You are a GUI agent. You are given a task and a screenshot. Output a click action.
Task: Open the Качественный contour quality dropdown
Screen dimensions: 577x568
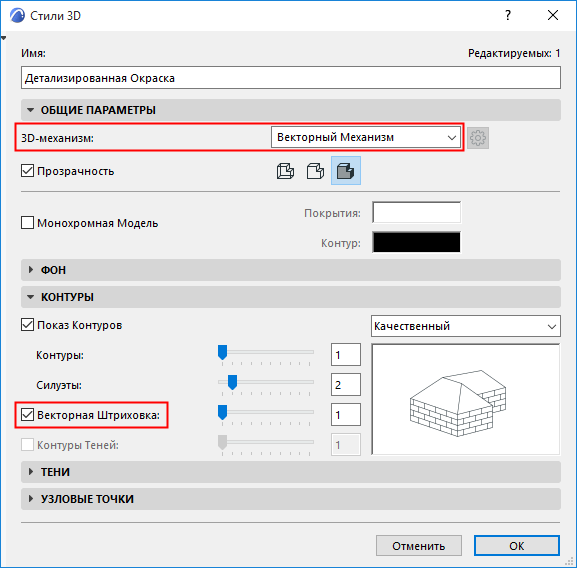tap(466, 326)
